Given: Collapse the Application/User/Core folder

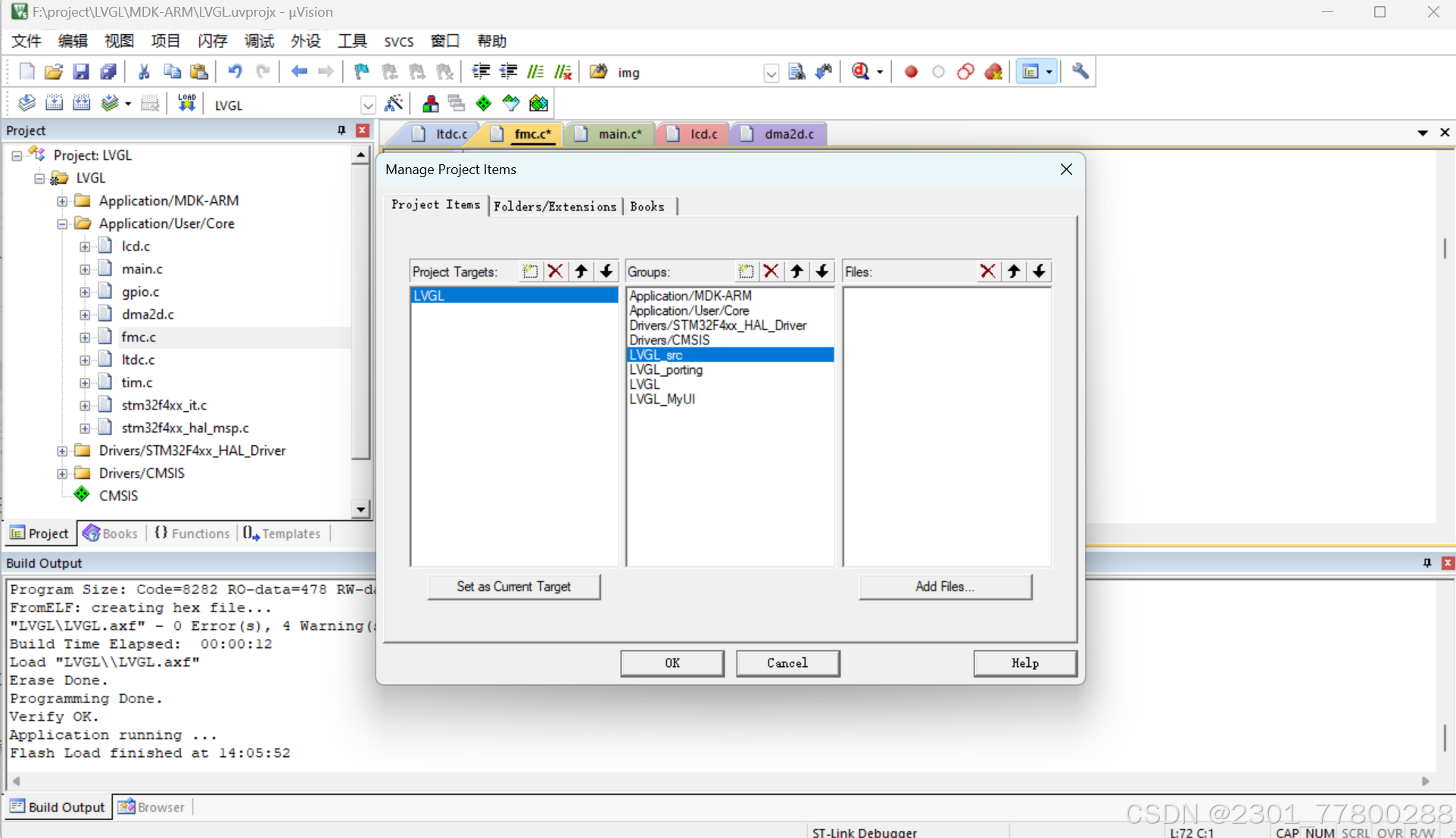Looking at the screenshot, I should tap(62, 223).
